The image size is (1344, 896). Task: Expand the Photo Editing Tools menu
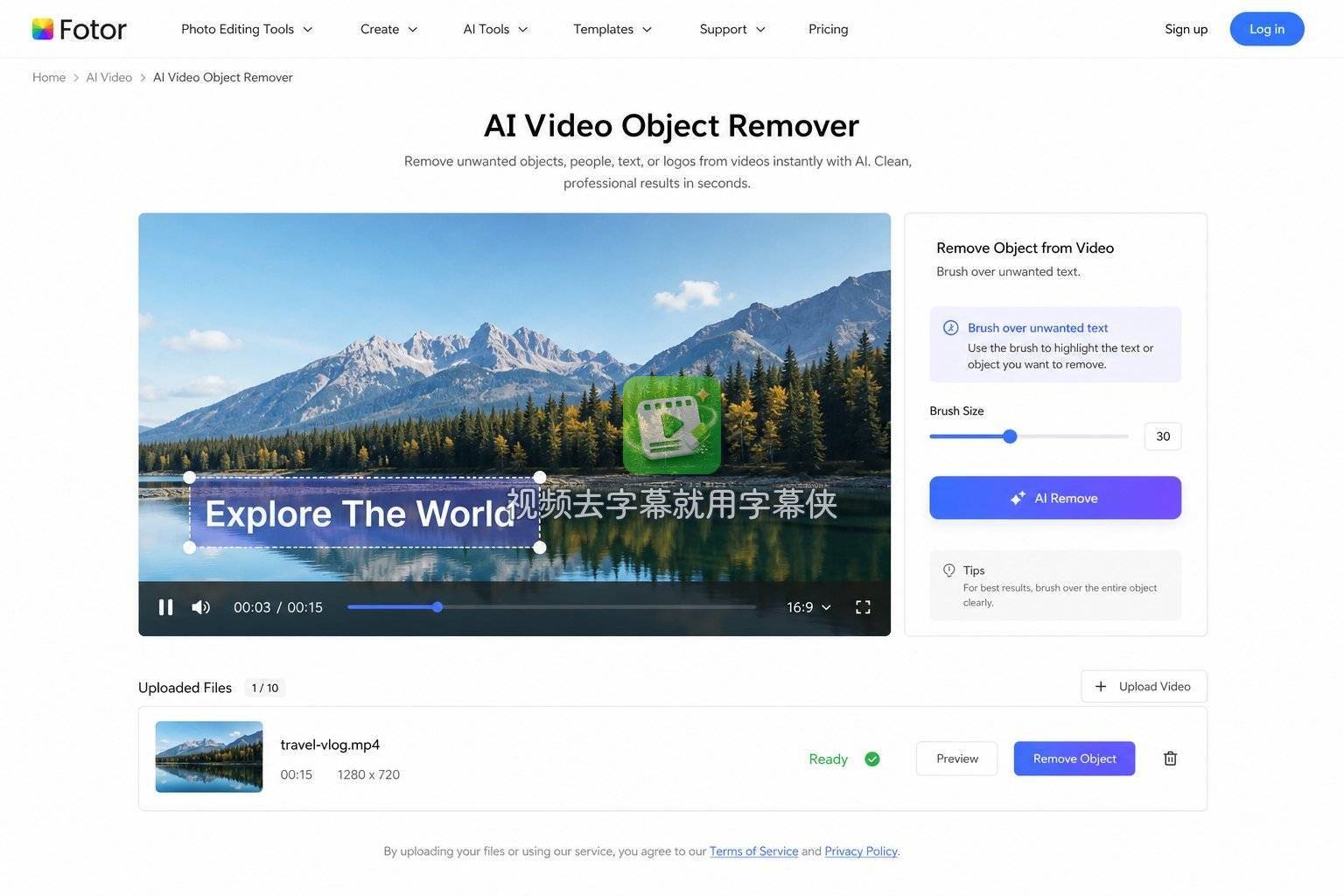pyautogui.click(x=247, y=29)
